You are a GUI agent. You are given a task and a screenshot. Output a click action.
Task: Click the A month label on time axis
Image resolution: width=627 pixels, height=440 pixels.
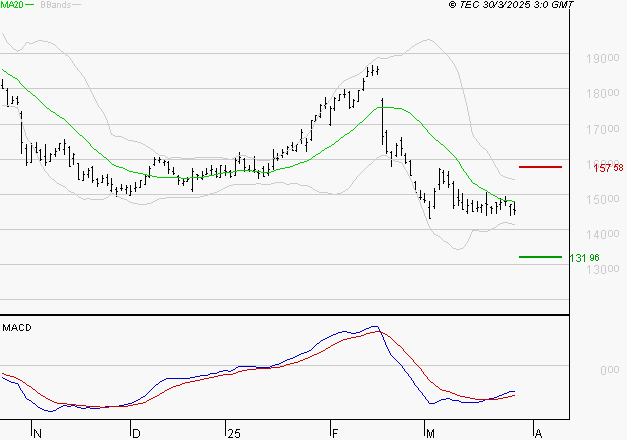[538, 434]
